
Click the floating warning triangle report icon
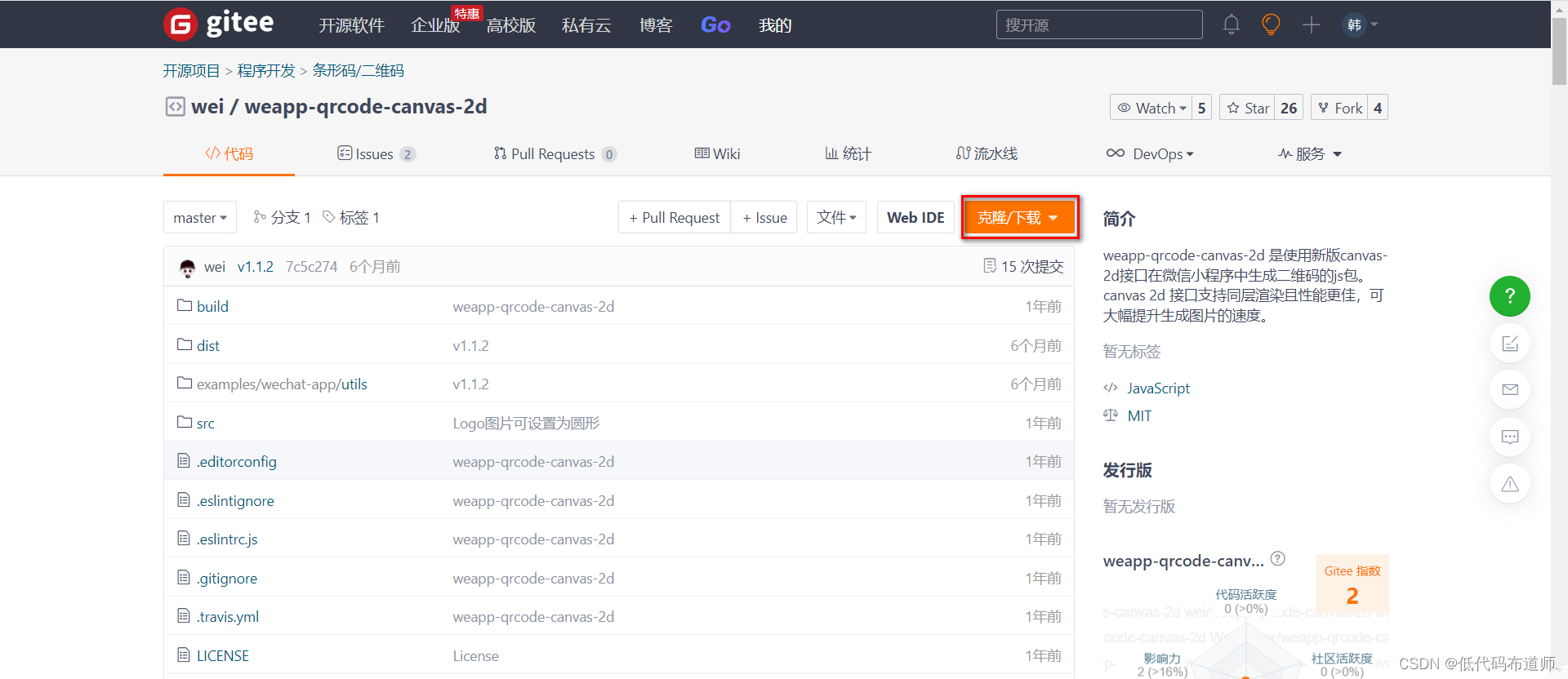point(1510,484)
